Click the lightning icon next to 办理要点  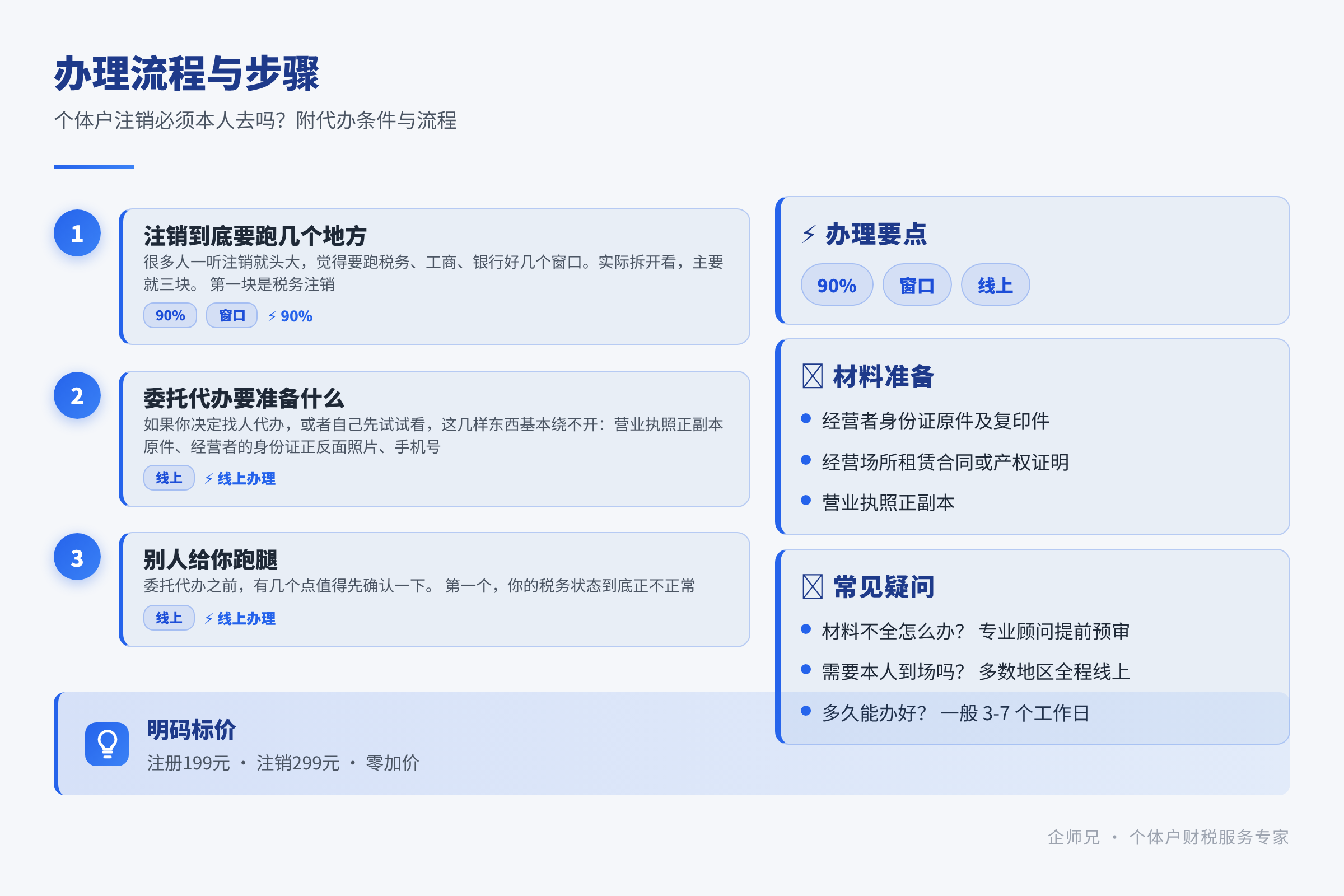tap(809, 234)
